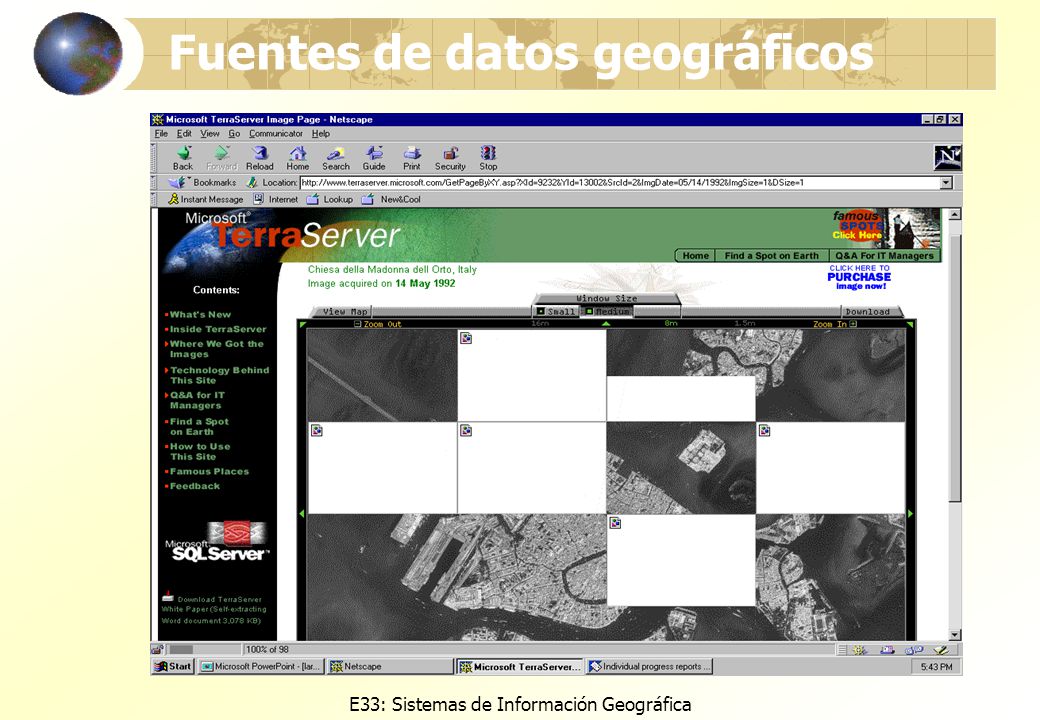
Task: Download TerraServer White Paper link
Action: [214, 609]
